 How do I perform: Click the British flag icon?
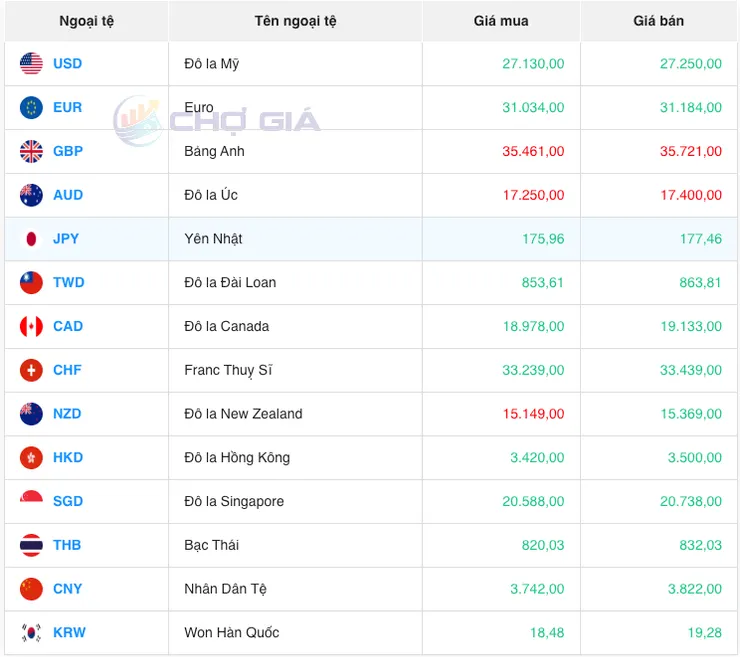pyautogui.click(x=31, y=152)
